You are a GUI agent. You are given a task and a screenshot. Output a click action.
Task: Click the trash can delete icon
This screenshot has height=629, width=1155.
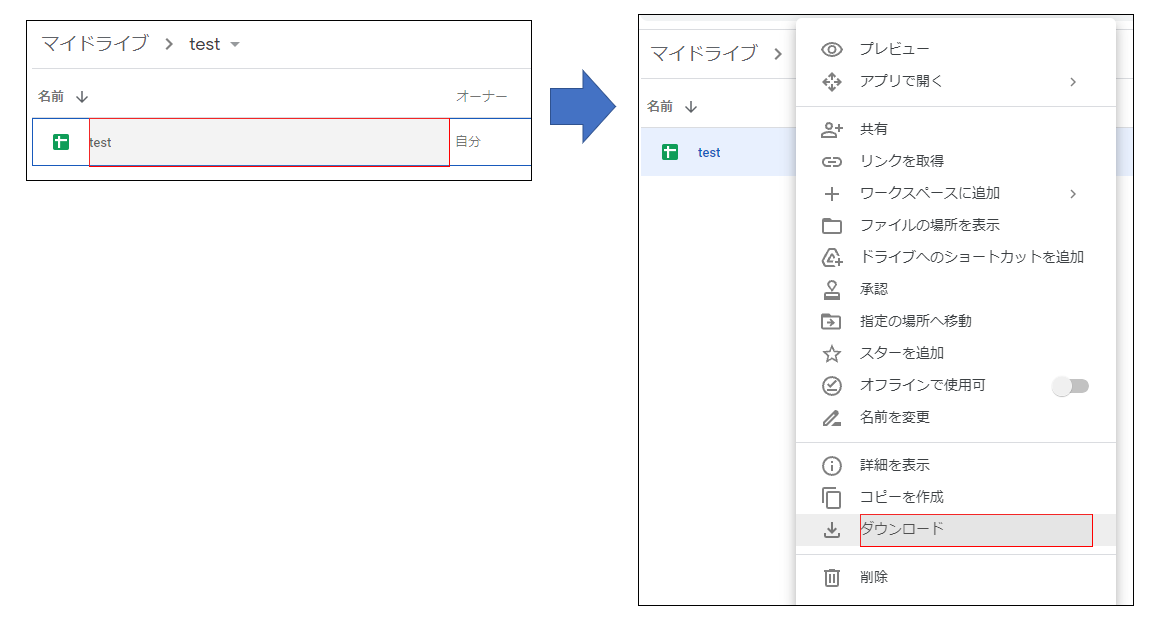tap(831, 577)
